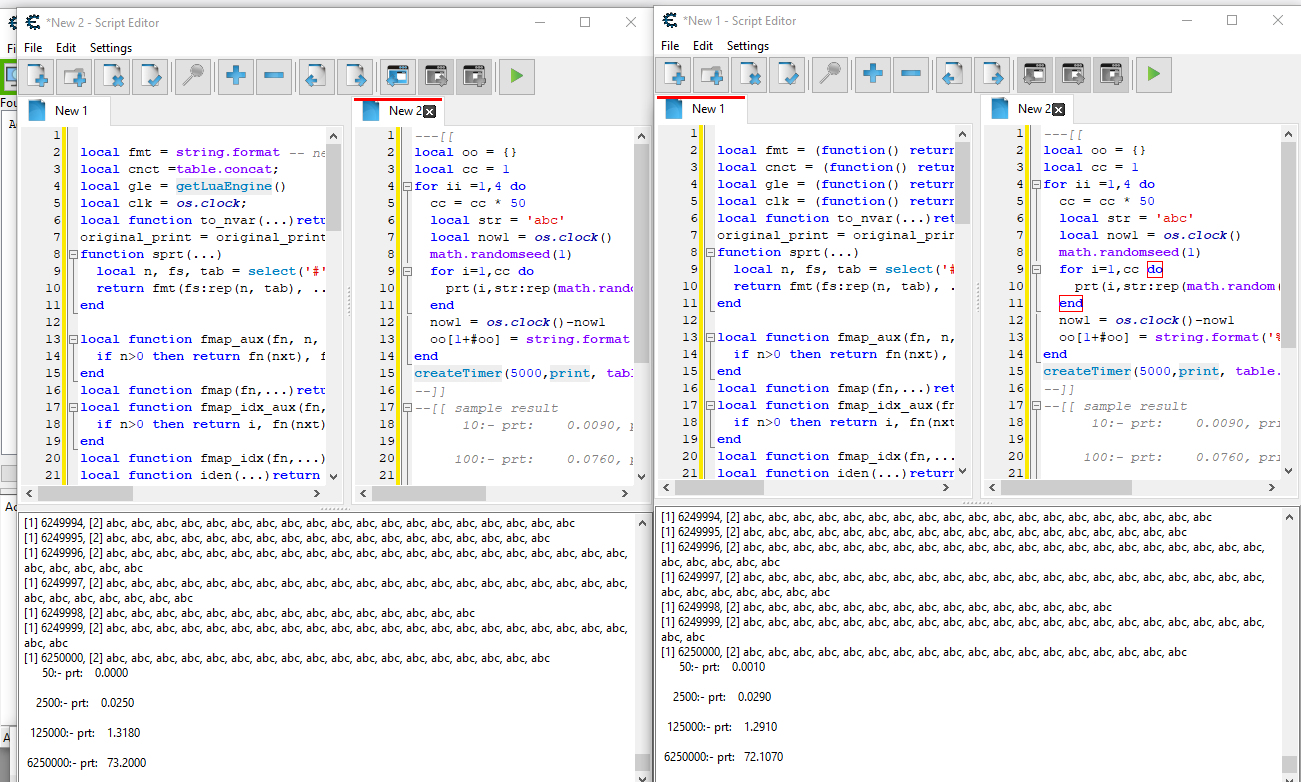Image resolution: width=1301 pixels, height=782 pixels.
Task: Open Settings menu in left Script Editor
Action: click(111, 48)
